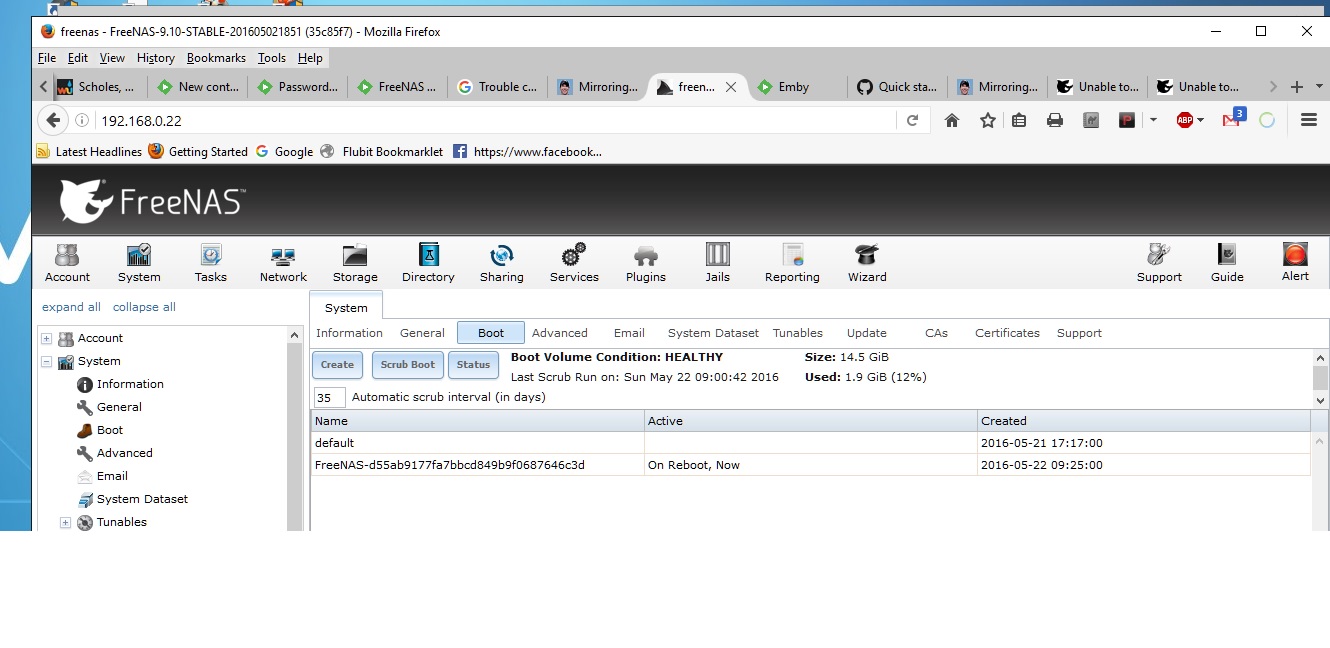The width and height of the screenshot is (1330, 648).
Task: Click the Create button
Action: 337,365
